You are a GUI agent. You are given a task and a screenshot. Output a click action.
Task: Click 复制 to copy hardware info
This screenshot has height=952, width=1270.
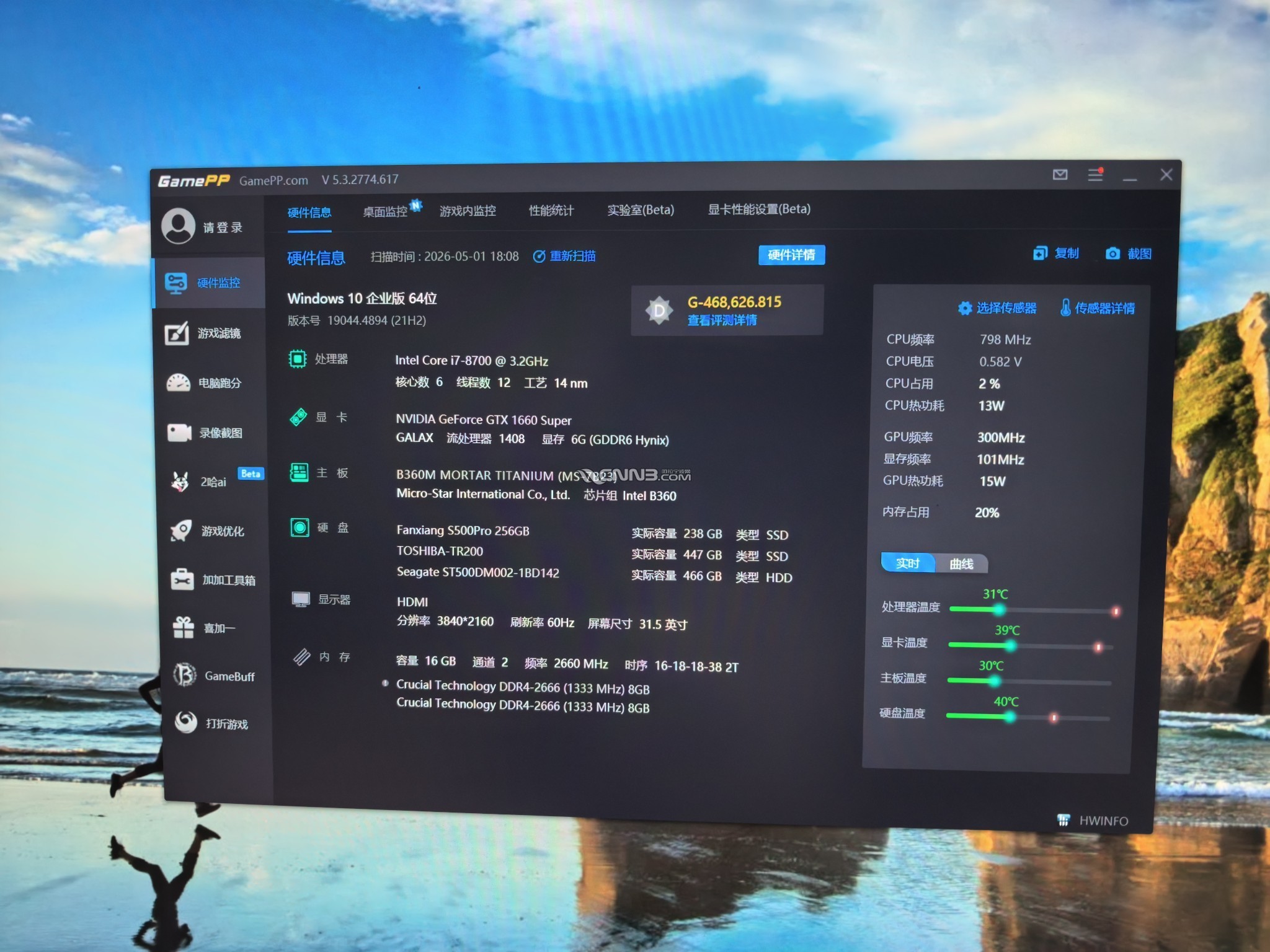[x=1056, y=253]
